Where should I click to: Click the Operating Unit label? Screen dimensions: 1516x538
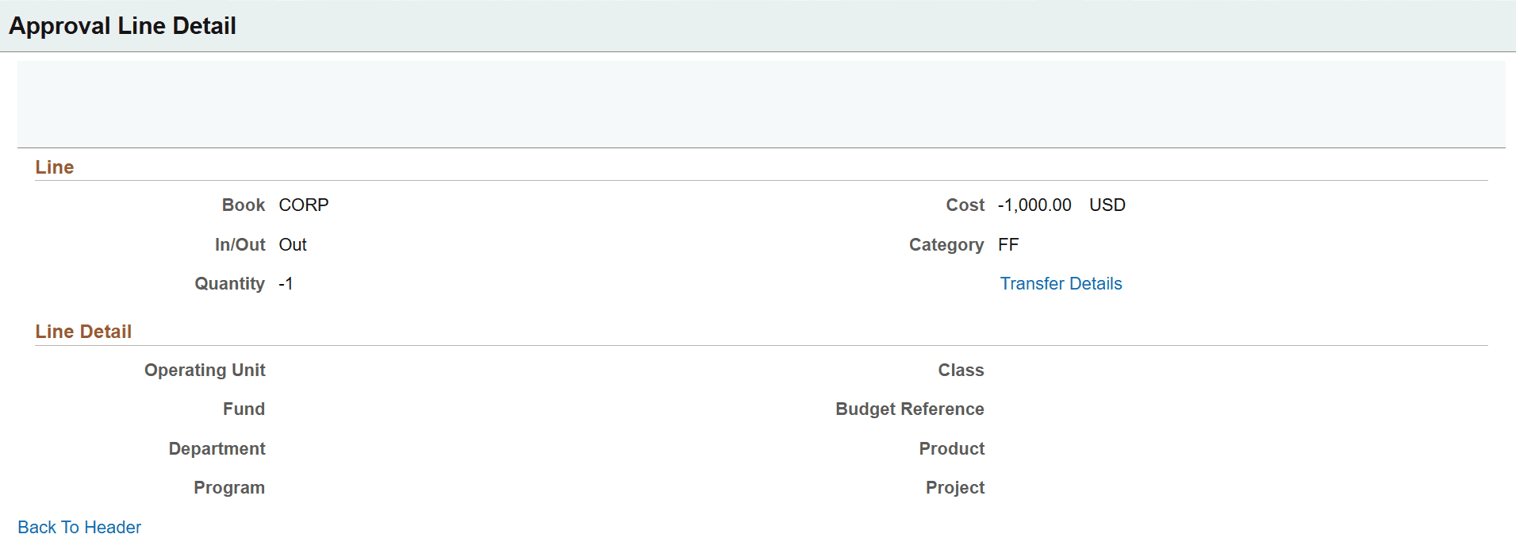[205, 370]
